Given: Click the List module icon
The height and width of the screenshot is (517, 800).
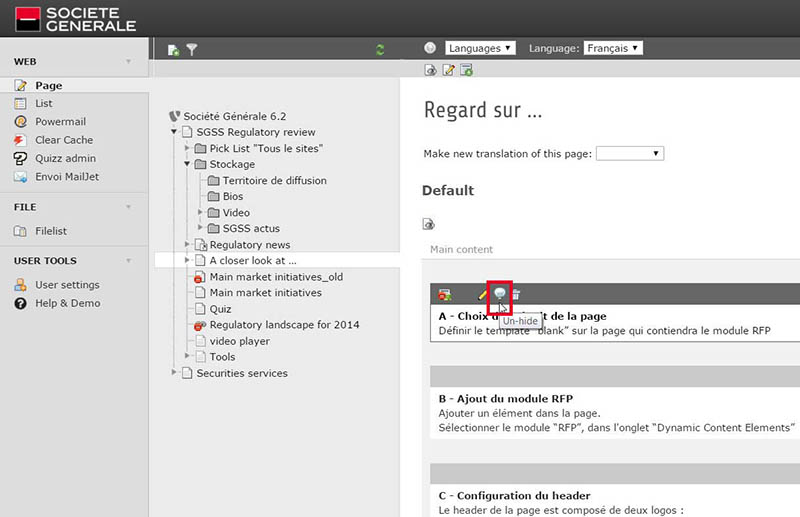Looking at the screenshot, I should coord(20,104).
